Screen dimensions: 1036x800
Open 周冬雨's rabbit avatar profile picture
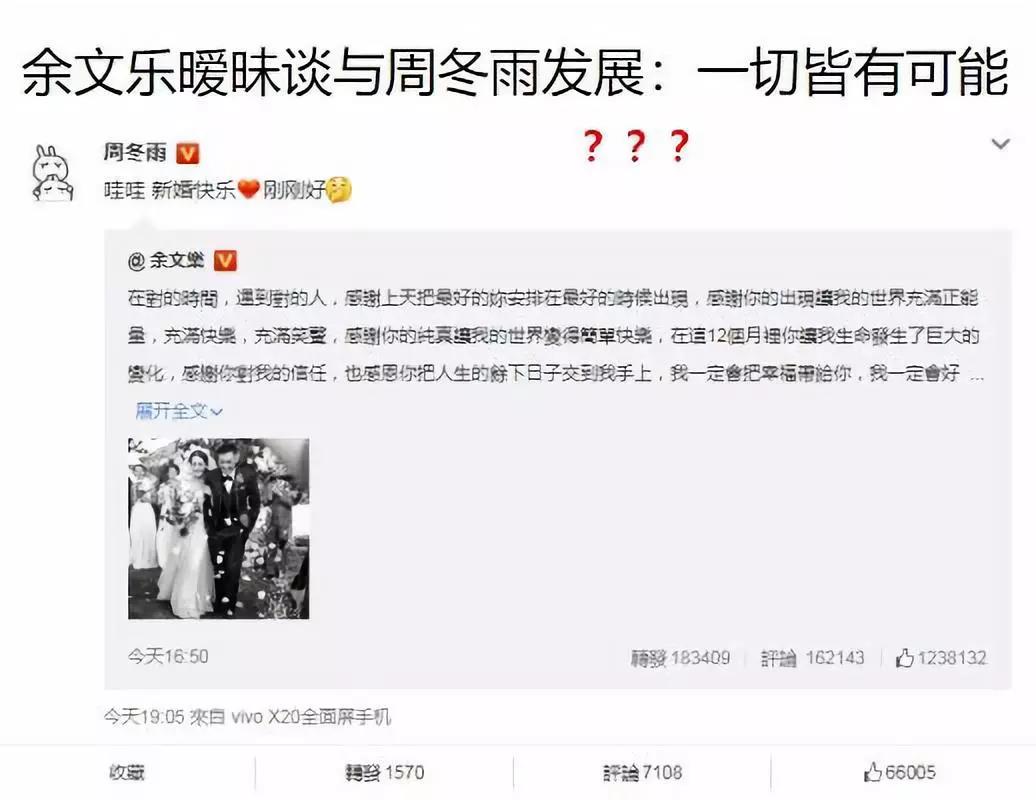tap(53, 173)
